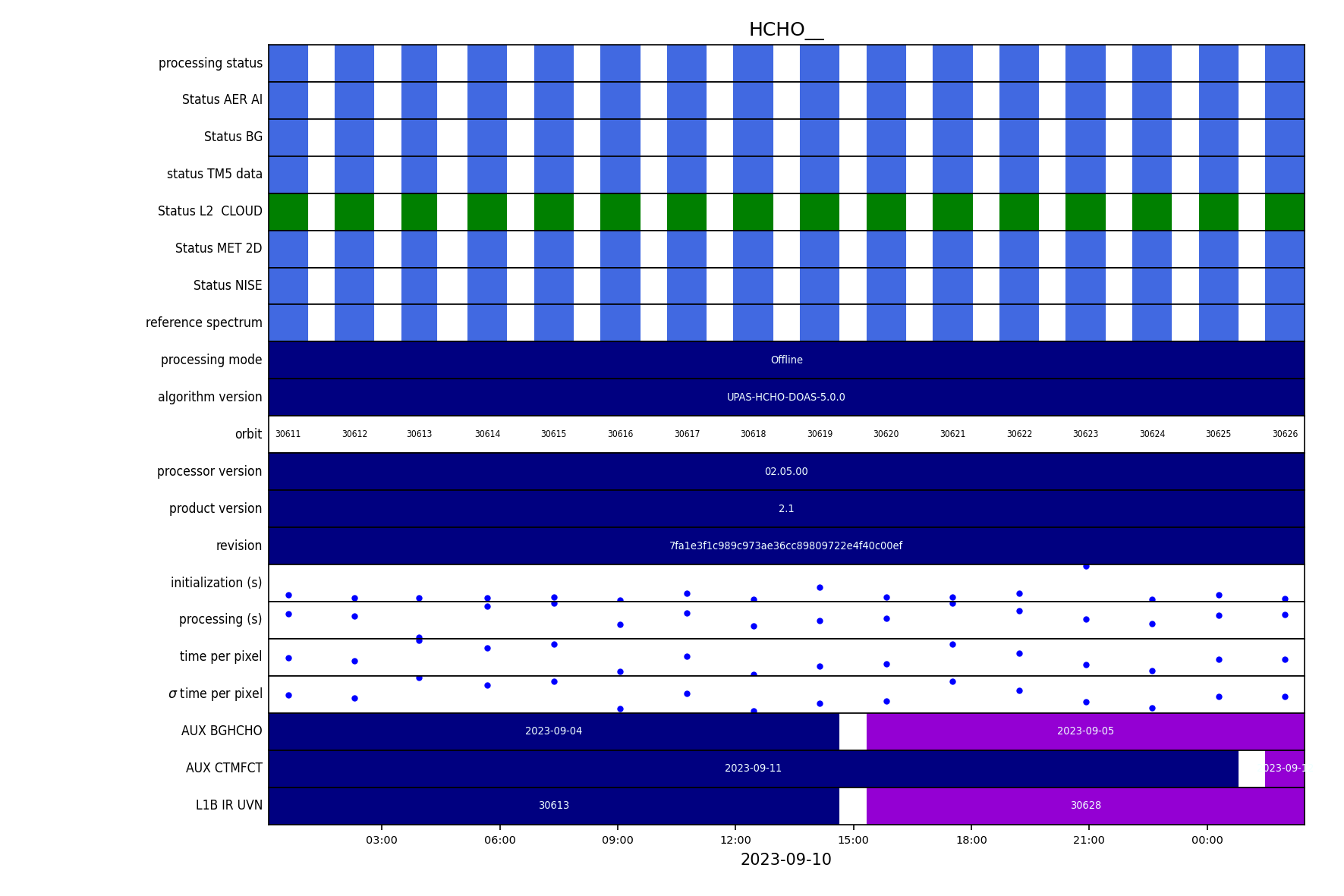The width and height of the screenshot is (1344, 896).
Task: Select the revision hash text
Action: [785, 546]
